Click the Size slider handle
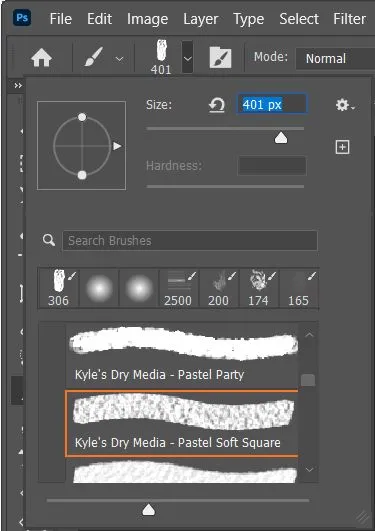375x531 pixels. 281,138
